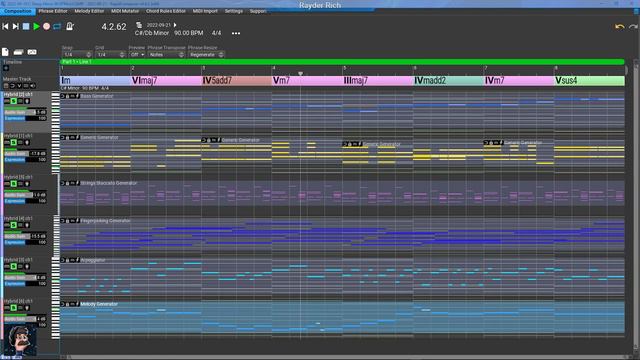This screenshot has width=640, height=360.
Task: Select the Im chord block
Action: (x=95, y=80)
